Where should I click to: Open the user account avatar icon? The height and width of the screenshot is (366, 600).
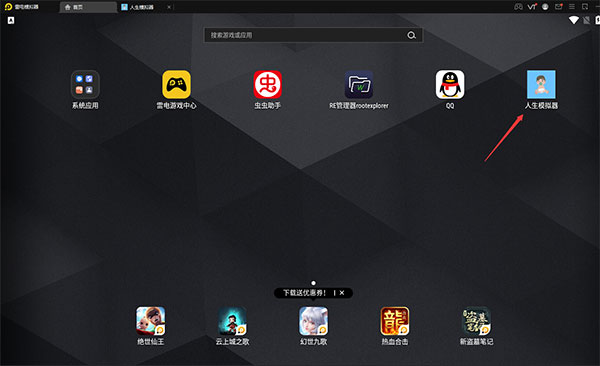545,7
